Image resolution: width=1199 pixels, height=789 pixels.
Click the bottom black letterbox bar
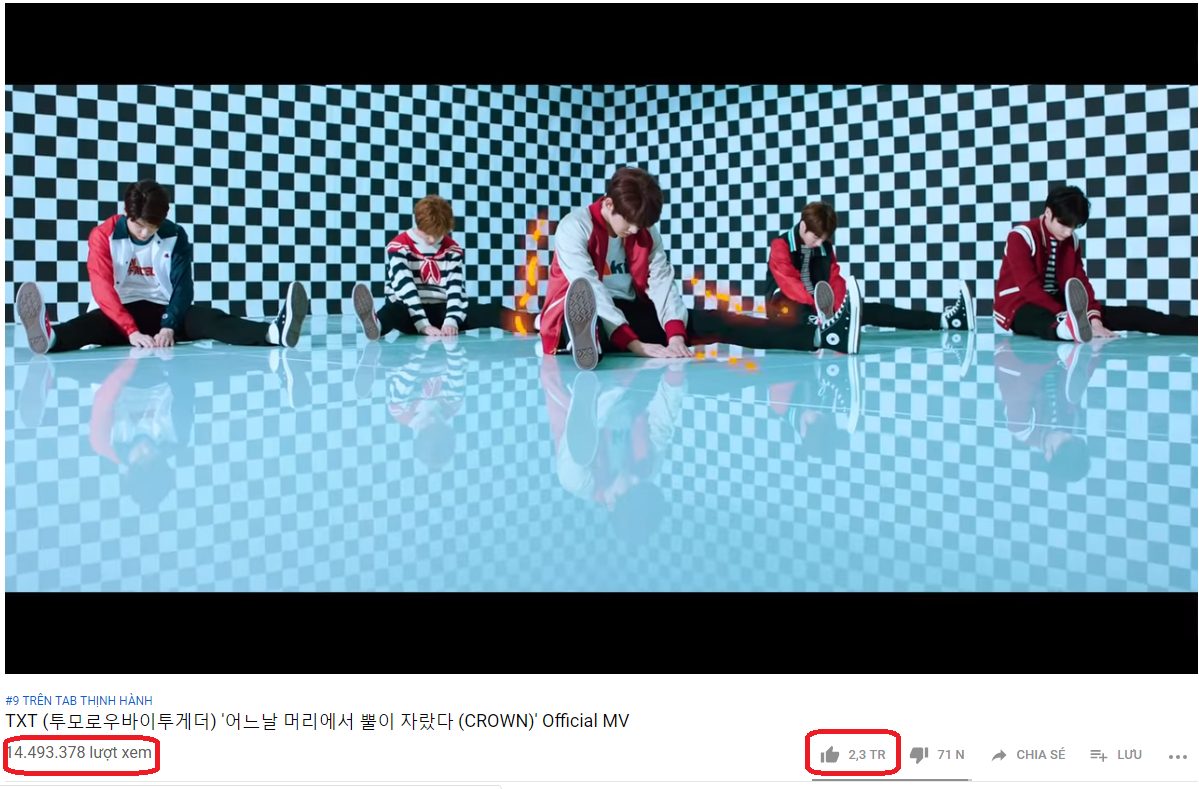click(601, 632)
